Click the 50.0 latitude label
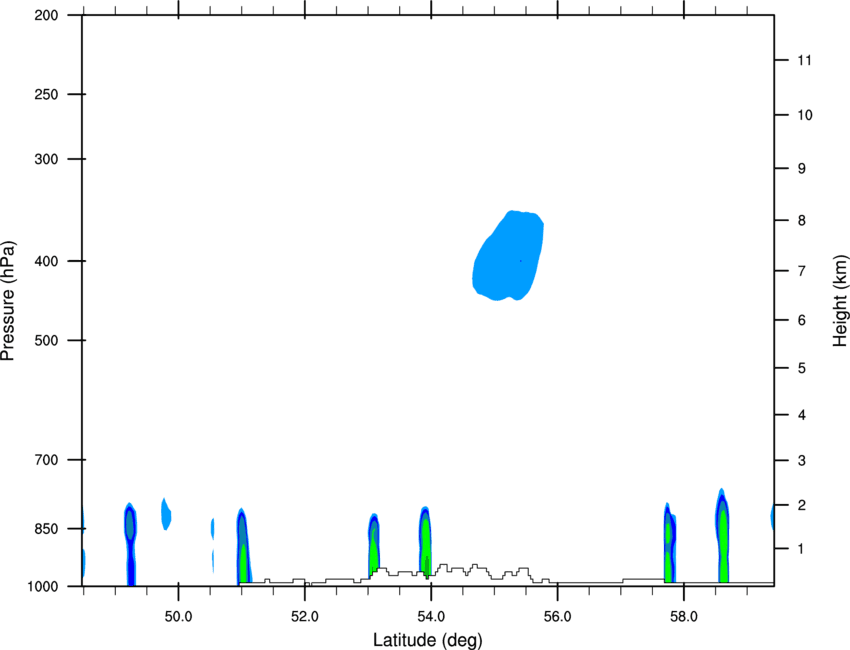The width and height of the screenshot is (850, 650). (178, 617)
